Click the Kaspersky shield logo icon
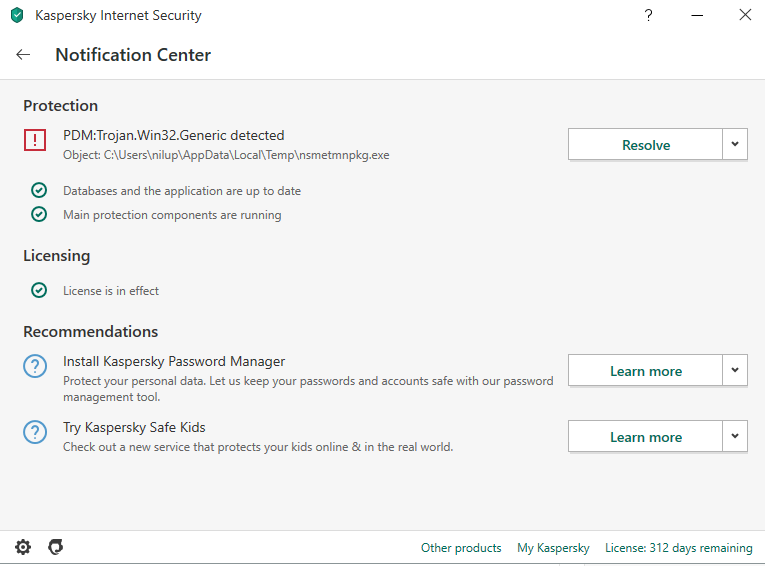 pyautogui.click(x=17, y=15)
